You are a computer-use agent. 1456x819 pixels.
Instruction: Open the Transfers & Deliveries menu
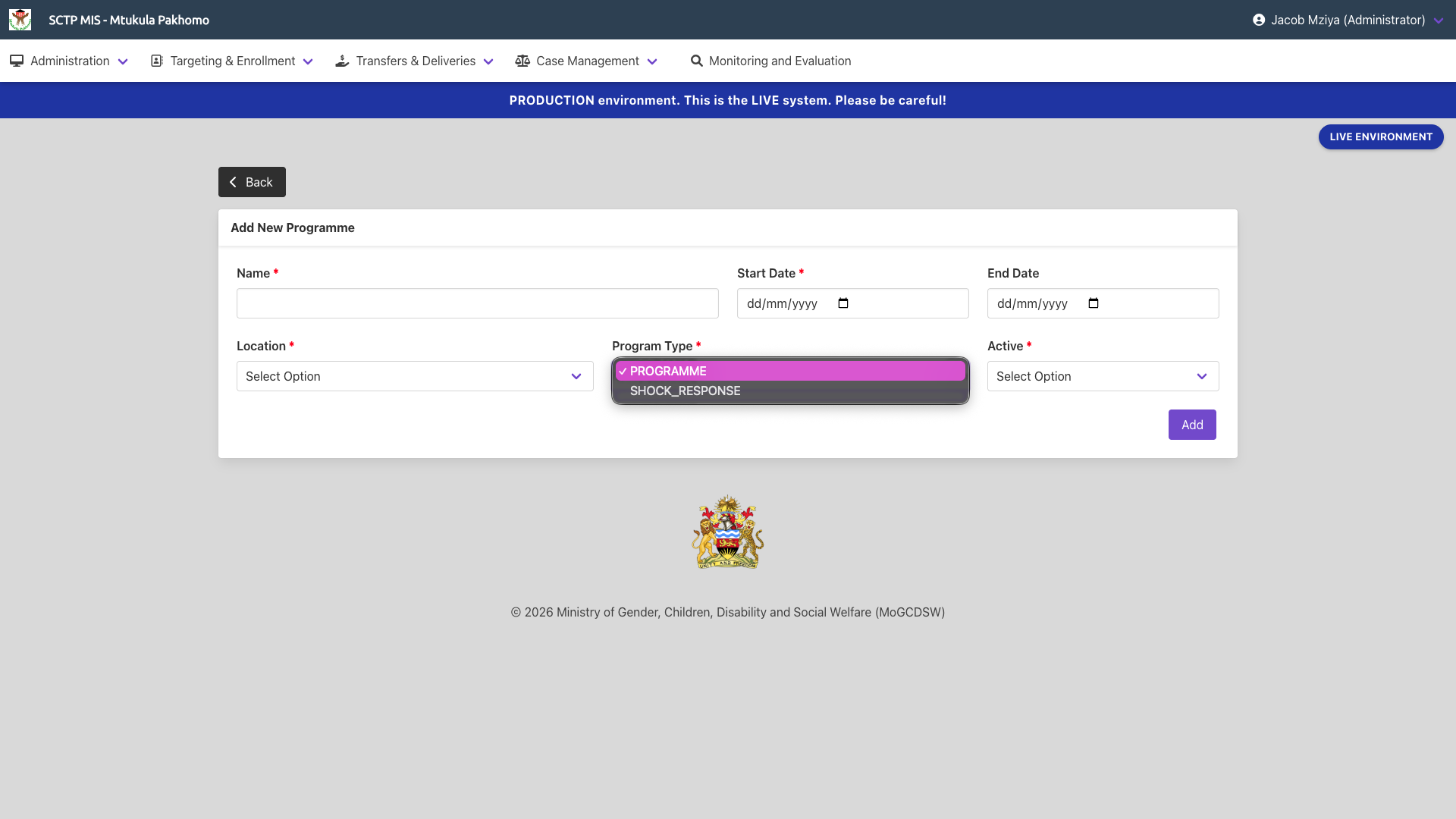[415, 61]
